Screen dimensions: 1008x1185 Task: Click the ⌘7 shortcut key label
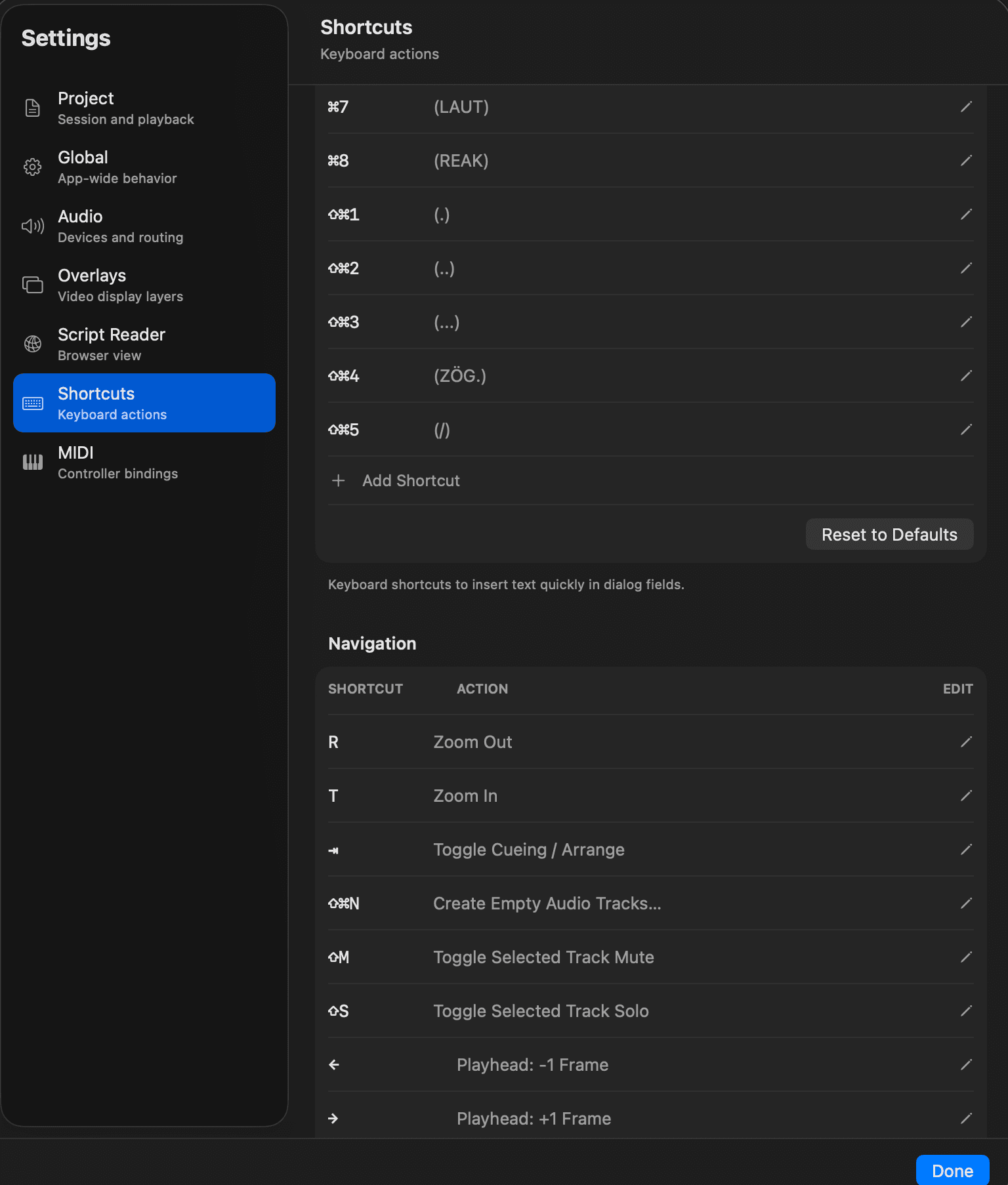pyautogui.click(x=338, y=107)
